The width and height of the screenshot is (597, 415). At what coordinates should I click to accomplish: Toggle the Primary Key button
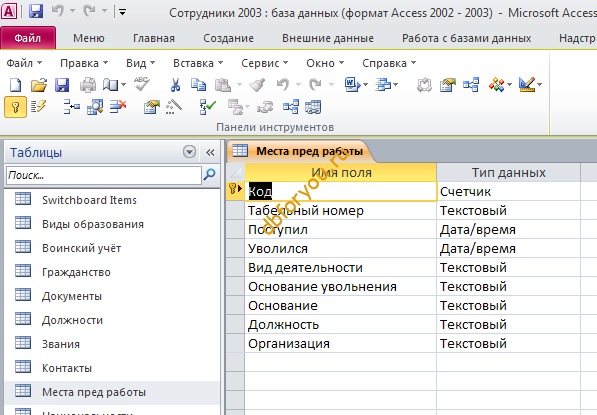15,107
